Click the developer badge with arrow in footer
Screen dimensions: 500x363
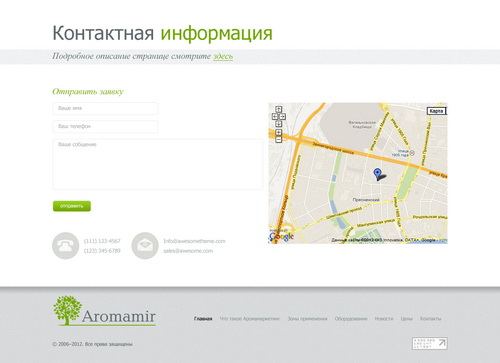(430, 343)
